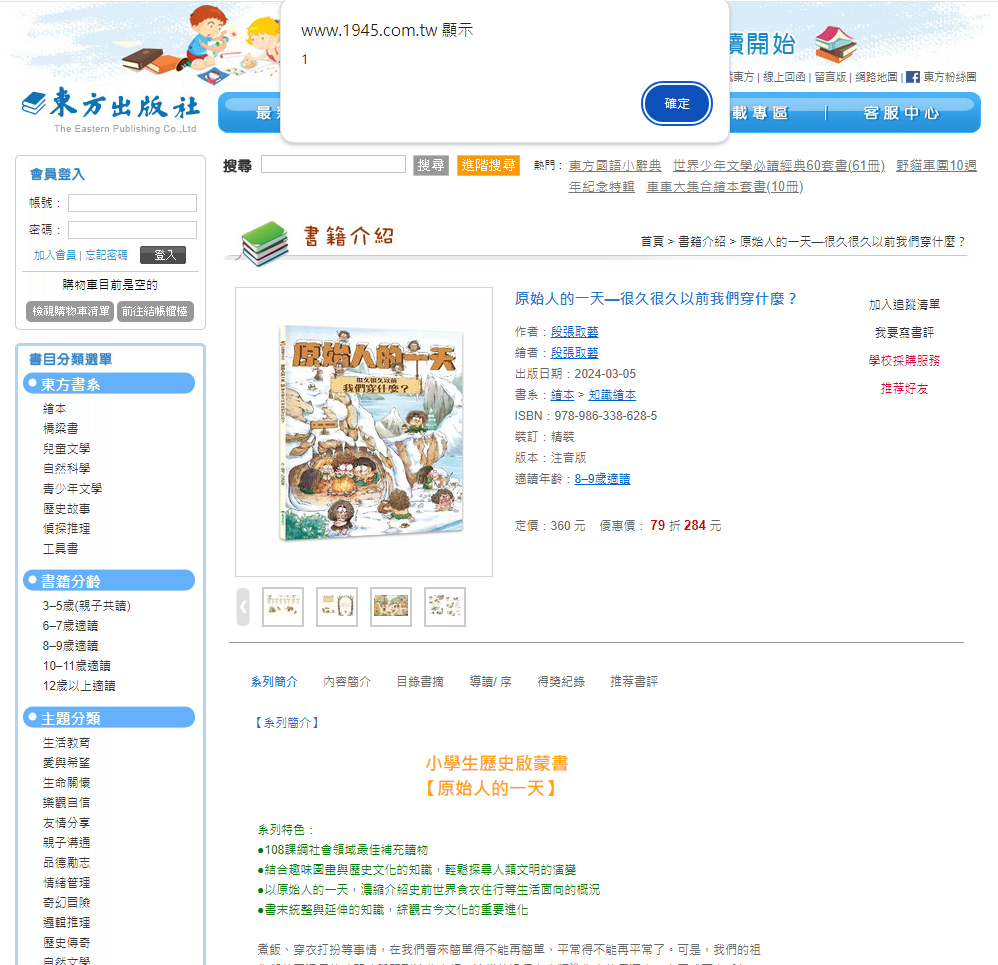Click the gray 搜尋 search button
This screenshot has width=998, height=965.
431,166
